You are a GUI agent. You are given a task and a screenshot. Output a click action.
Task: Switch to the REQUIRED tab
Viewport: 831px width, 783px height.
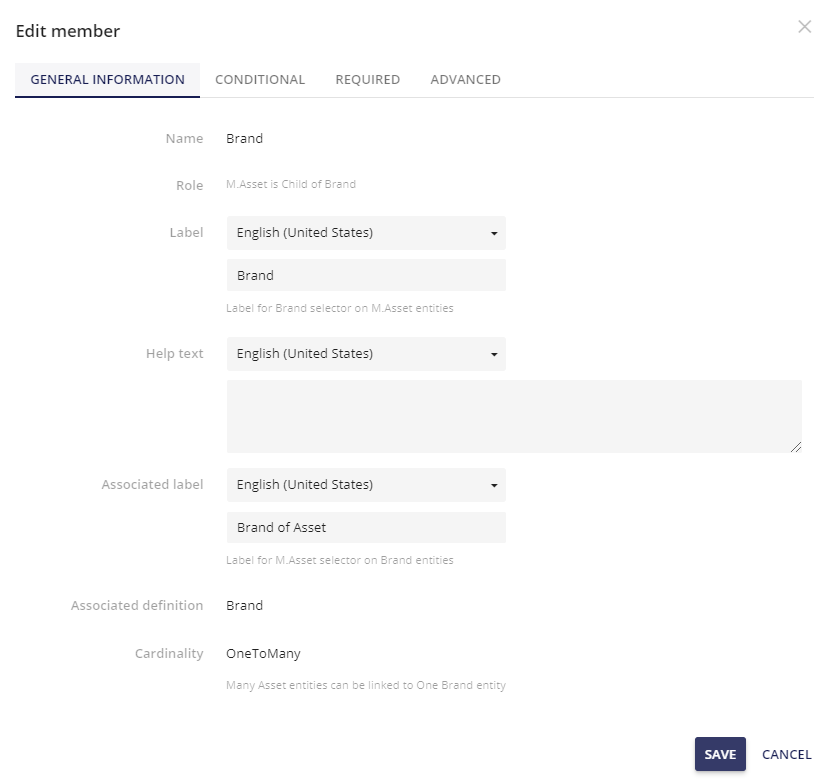(x=367, y=79)
